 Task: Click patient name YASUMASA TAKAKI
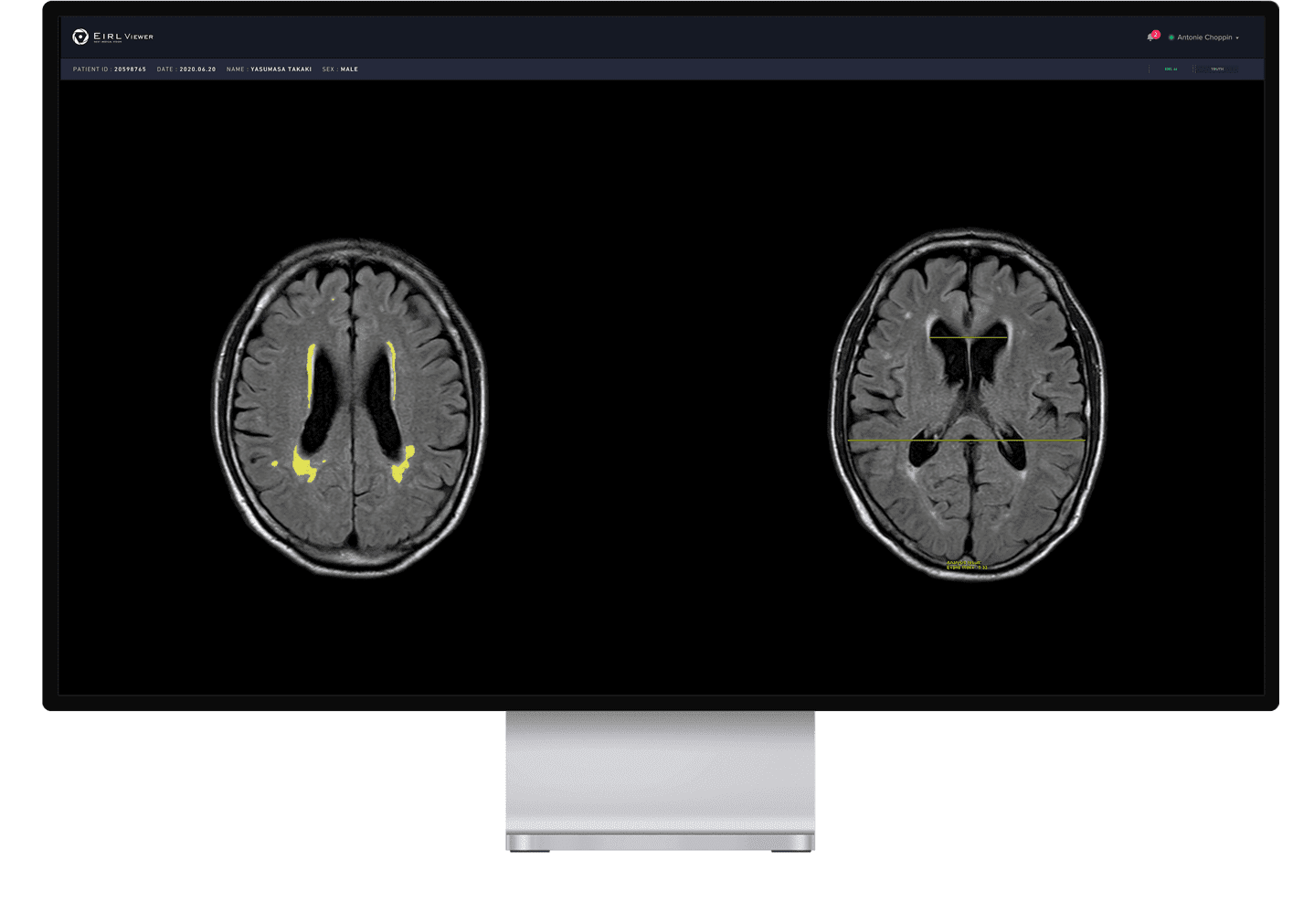click(279, 69)
